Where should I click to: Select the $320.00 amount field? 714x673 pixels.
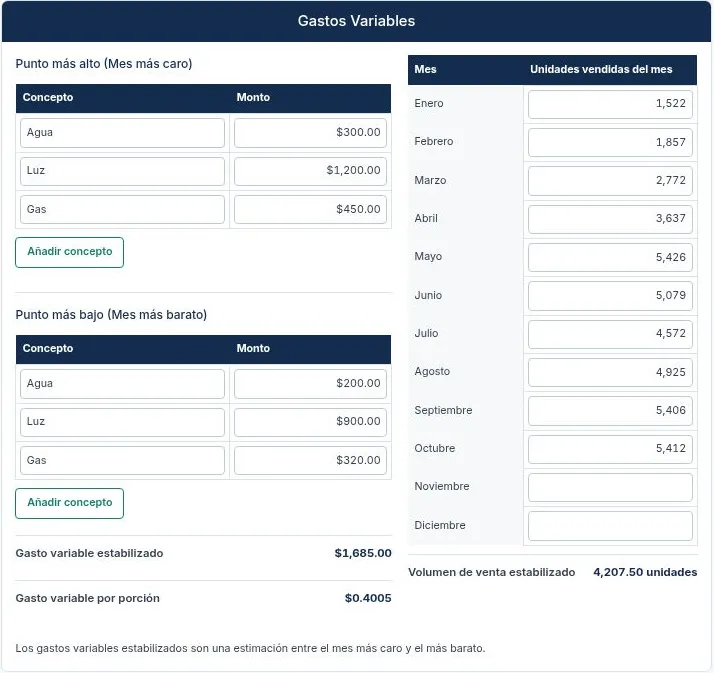[x=310, y=460]
